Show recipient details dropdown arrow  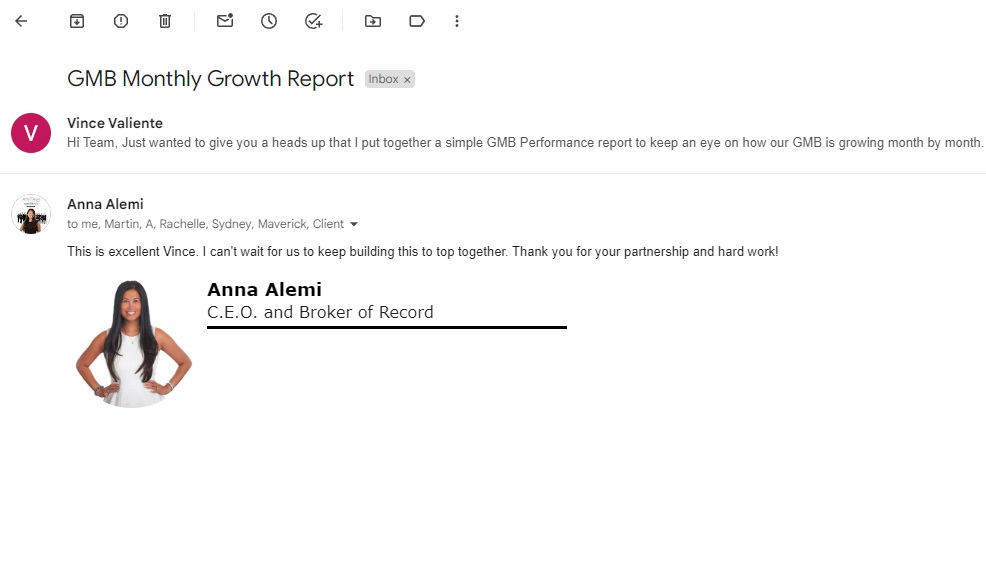354,225
